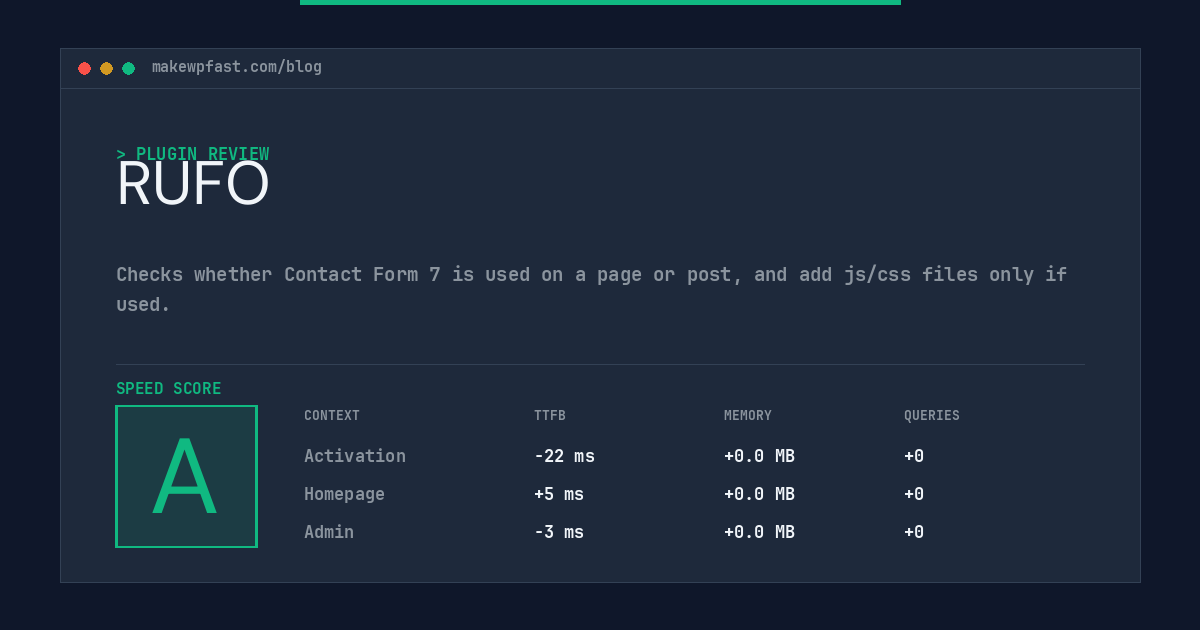Select the Homepage row label
Image resolution: width=1200 pixels, height=630 pixels.
[344, 494]
